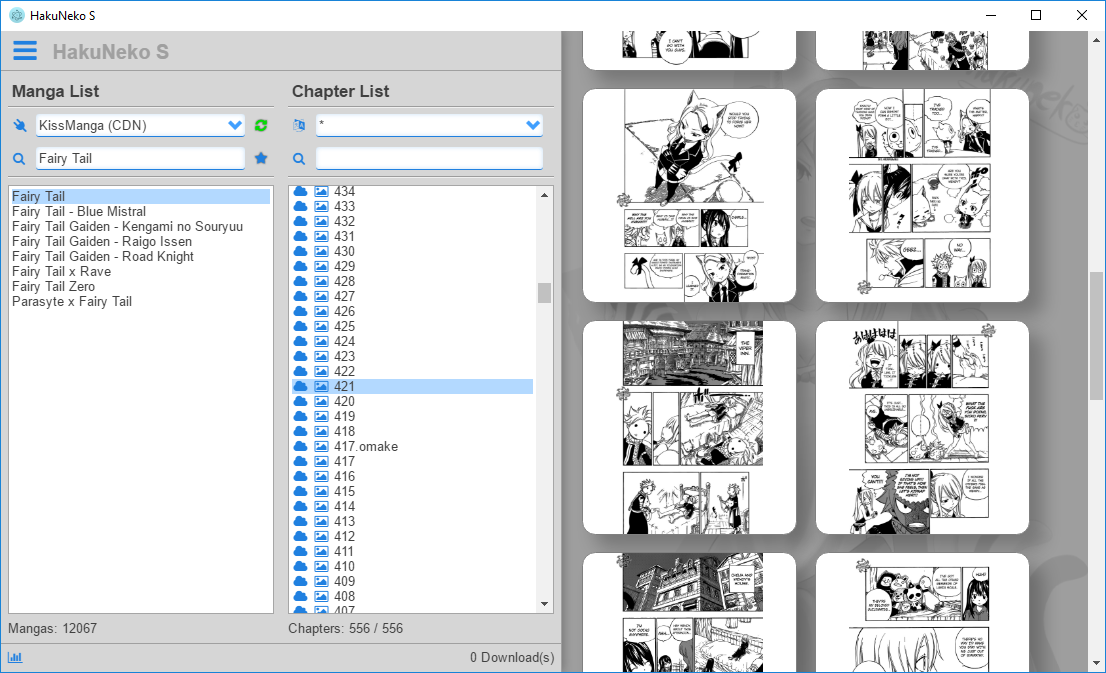Open download statistics via the bar chart icon

coord(14,657)
